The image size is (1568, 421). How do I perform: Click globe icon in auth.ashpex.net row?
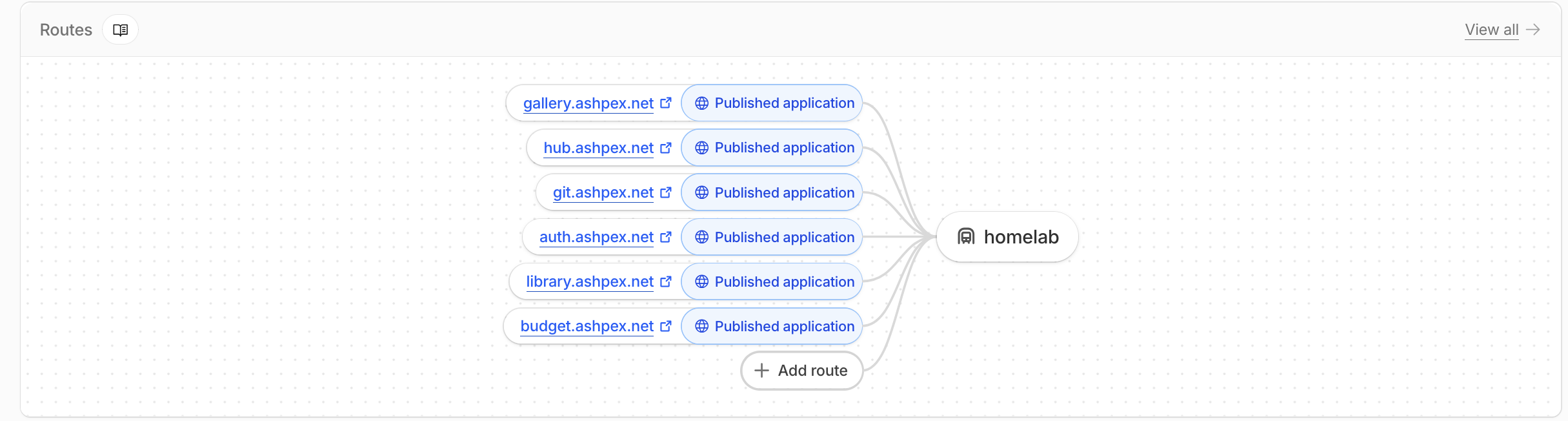click(701, 237)
